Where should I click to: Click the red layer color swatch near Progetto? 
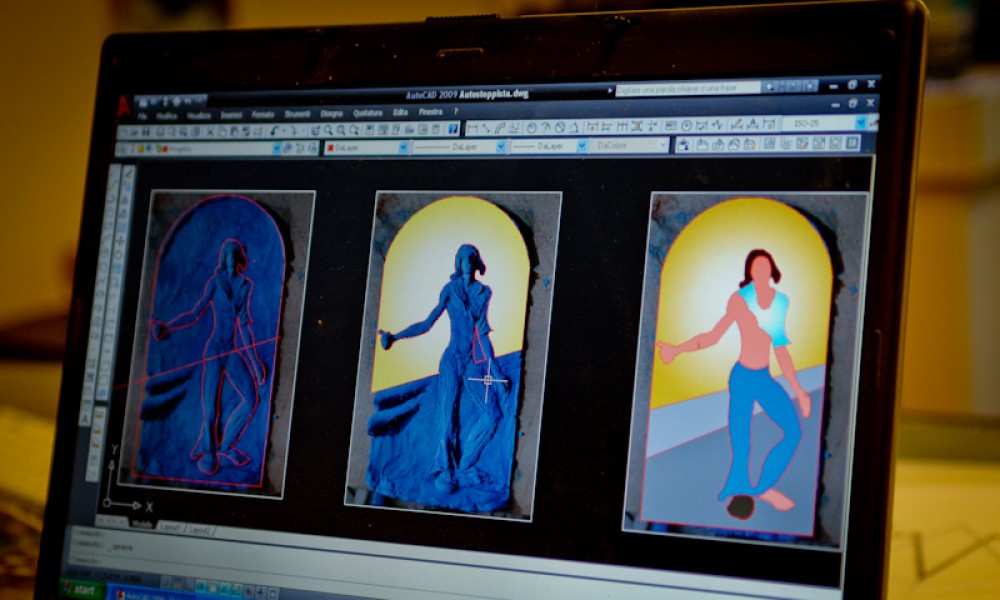click(x=165, y=149)
